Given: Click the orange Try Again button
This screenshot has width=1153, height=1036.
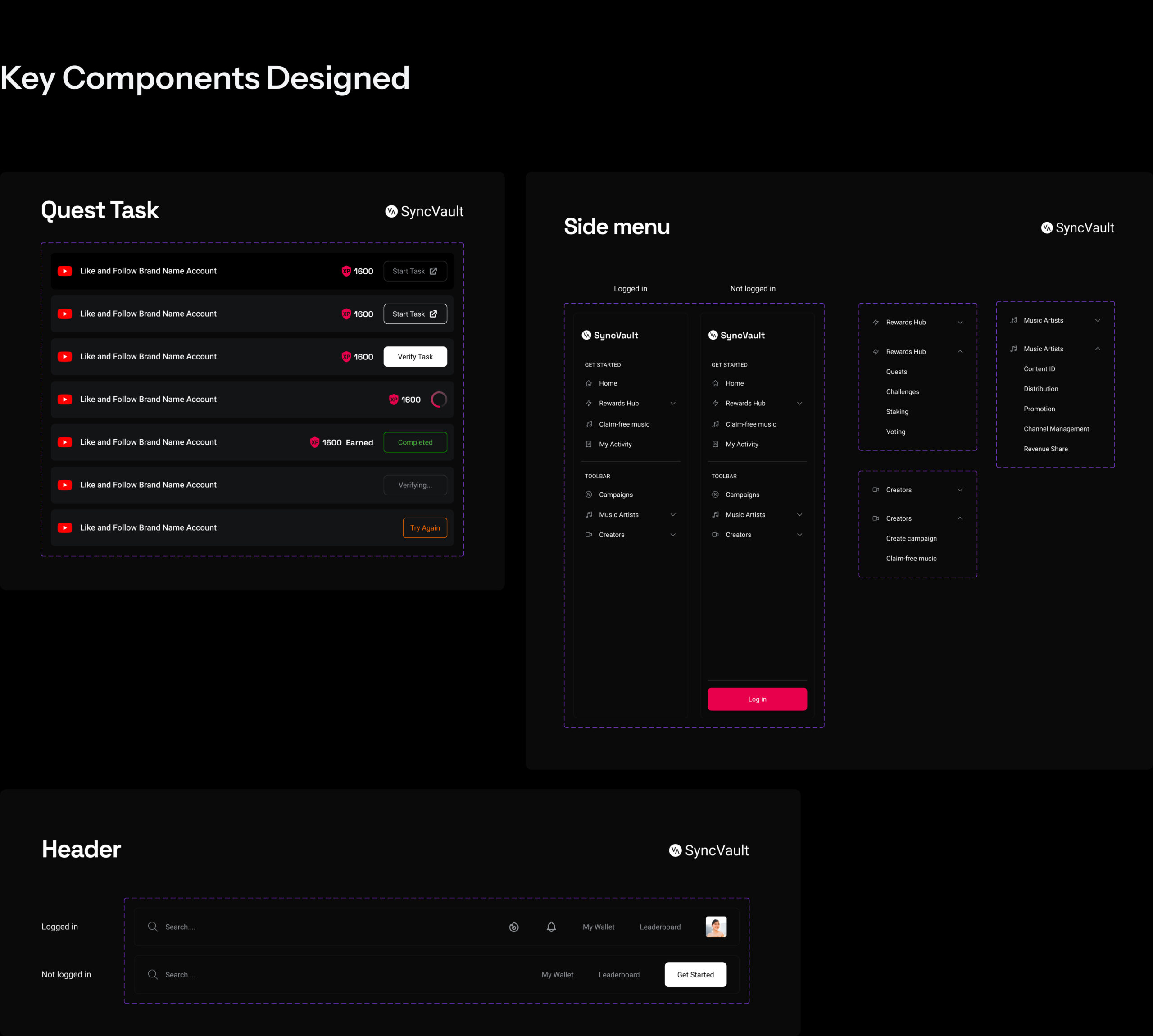Looking at the screenshot, I should coord(425,527).
